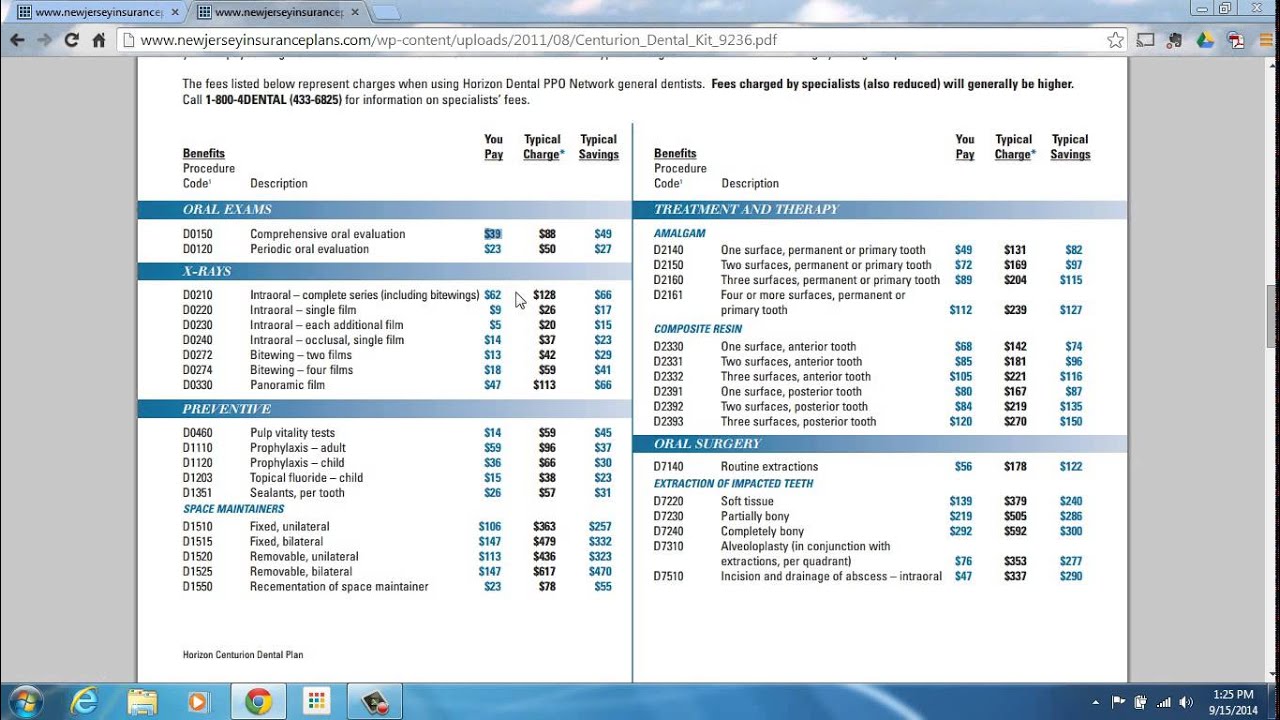Click 'Prophylaxis – adult' row text
The height and width of the screenshot is (720, 1280).
[x=297, y=448]
